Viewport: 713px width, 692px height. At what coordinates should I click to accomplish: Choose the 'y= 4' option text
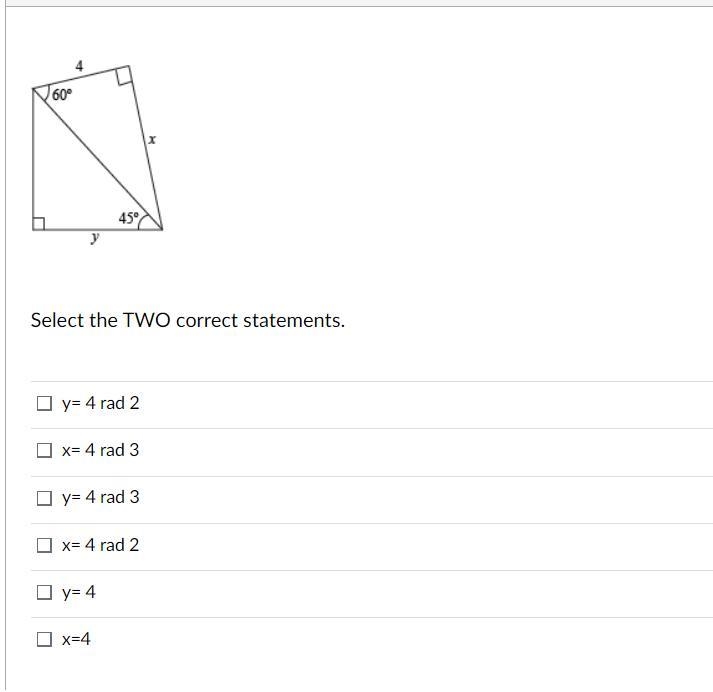click(x=79, y=592)
